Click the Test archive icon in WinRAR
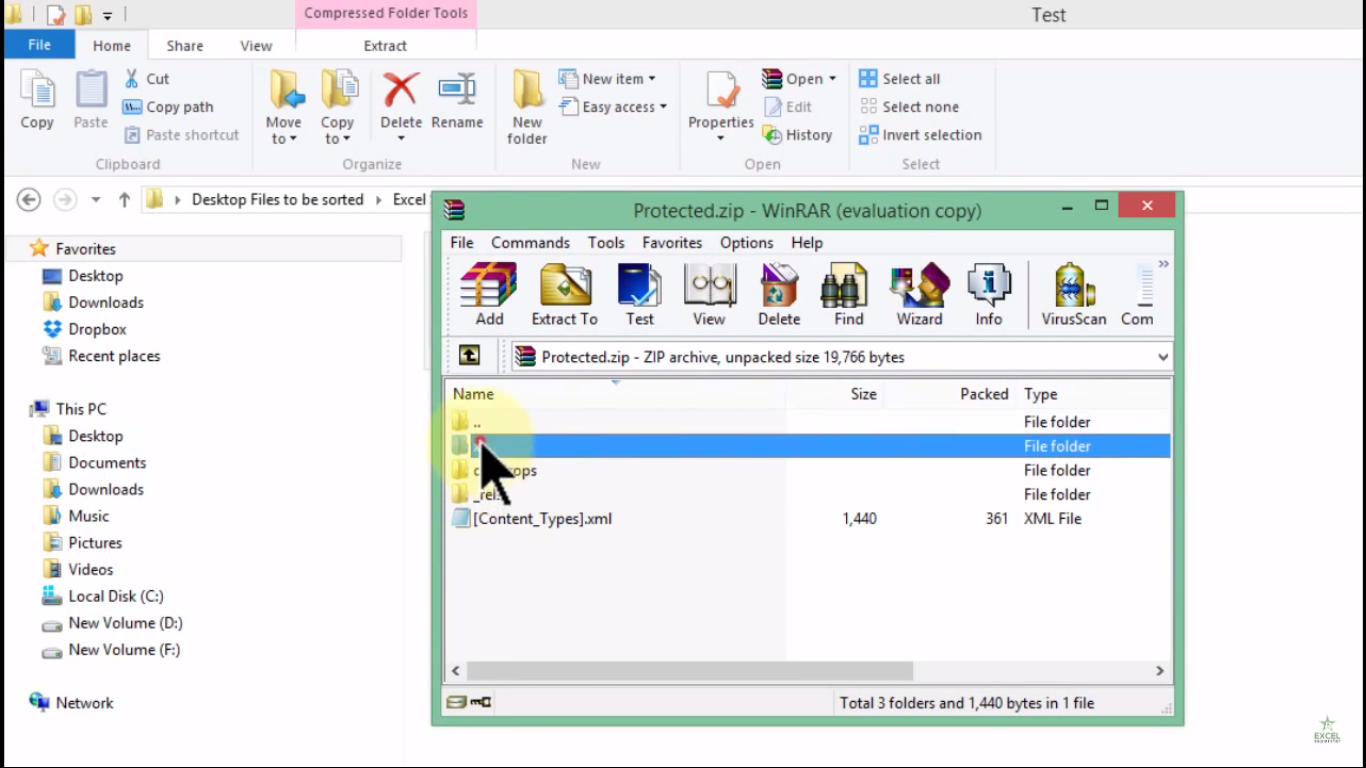1366x768 pixels. tap(640, 295)
